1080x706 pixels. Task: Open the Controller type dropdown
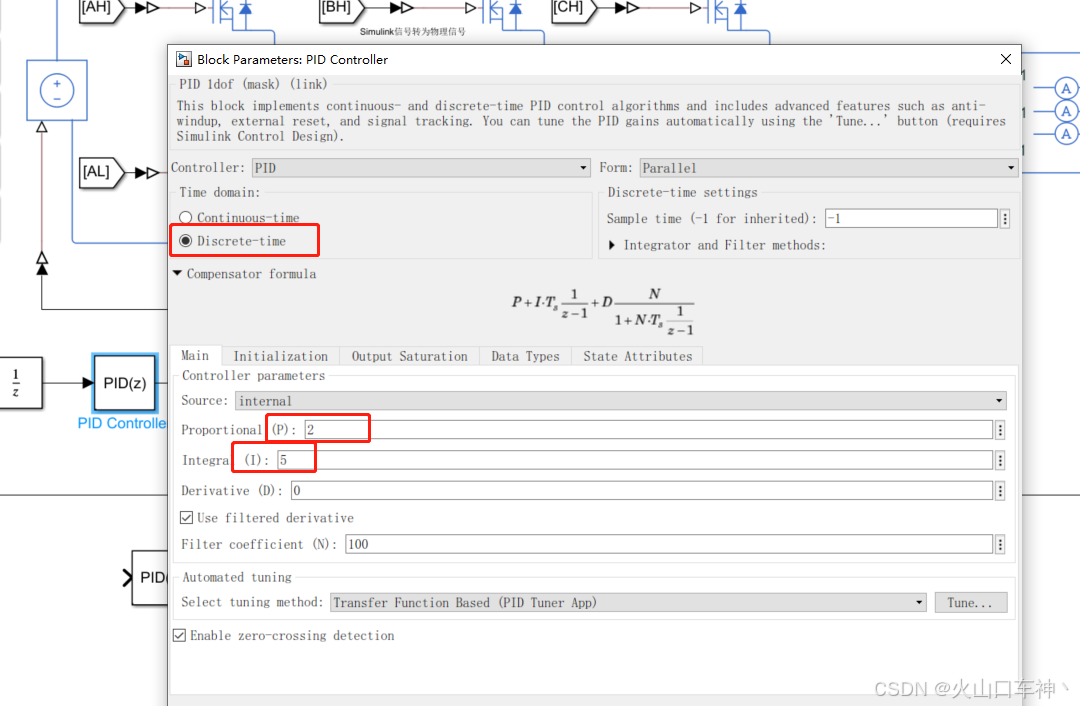[x=421, y=168]
